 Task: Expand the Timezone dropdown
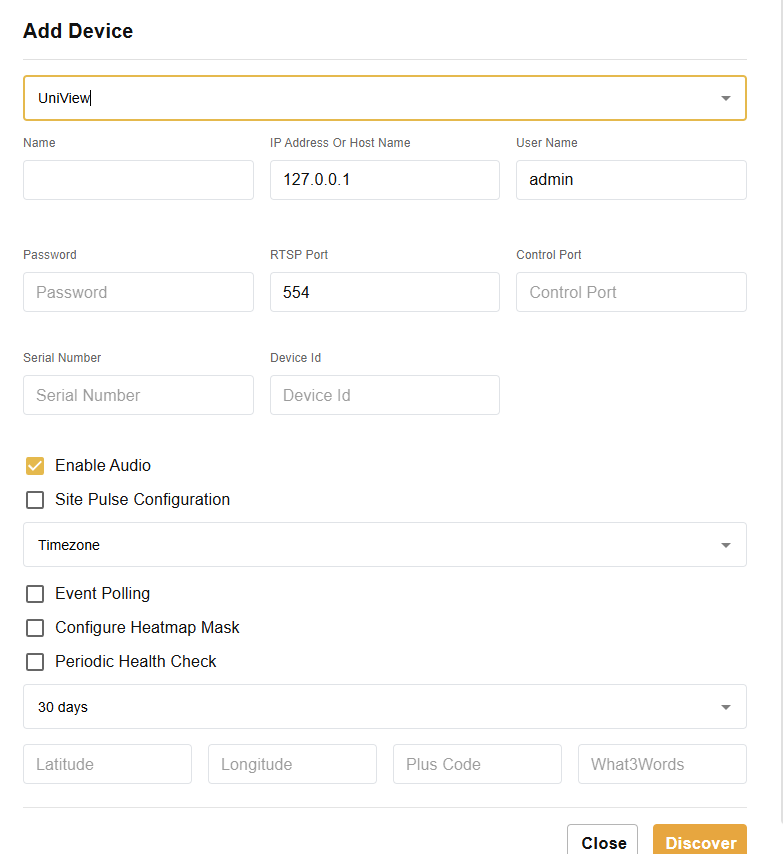384,545
